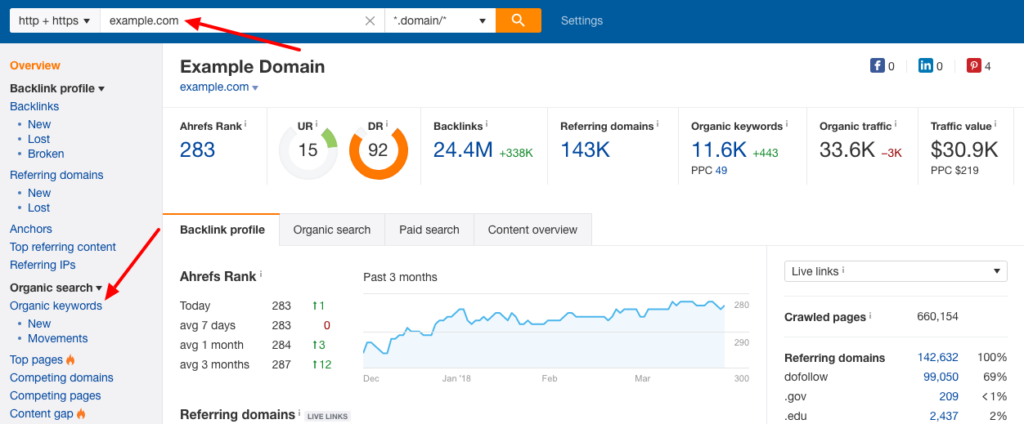The image size is (1024, 424).
Task: Select the Backlink profile tab
Action: [222, 229]
